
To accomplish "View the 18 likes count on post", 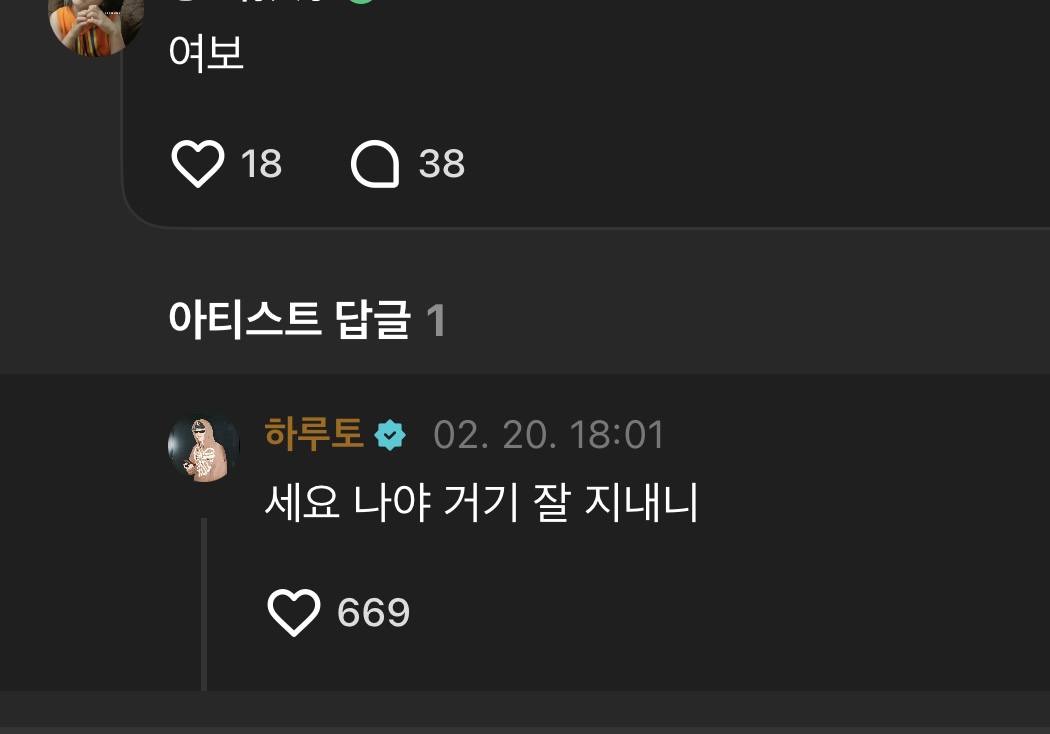I will [x=261, y=163].
